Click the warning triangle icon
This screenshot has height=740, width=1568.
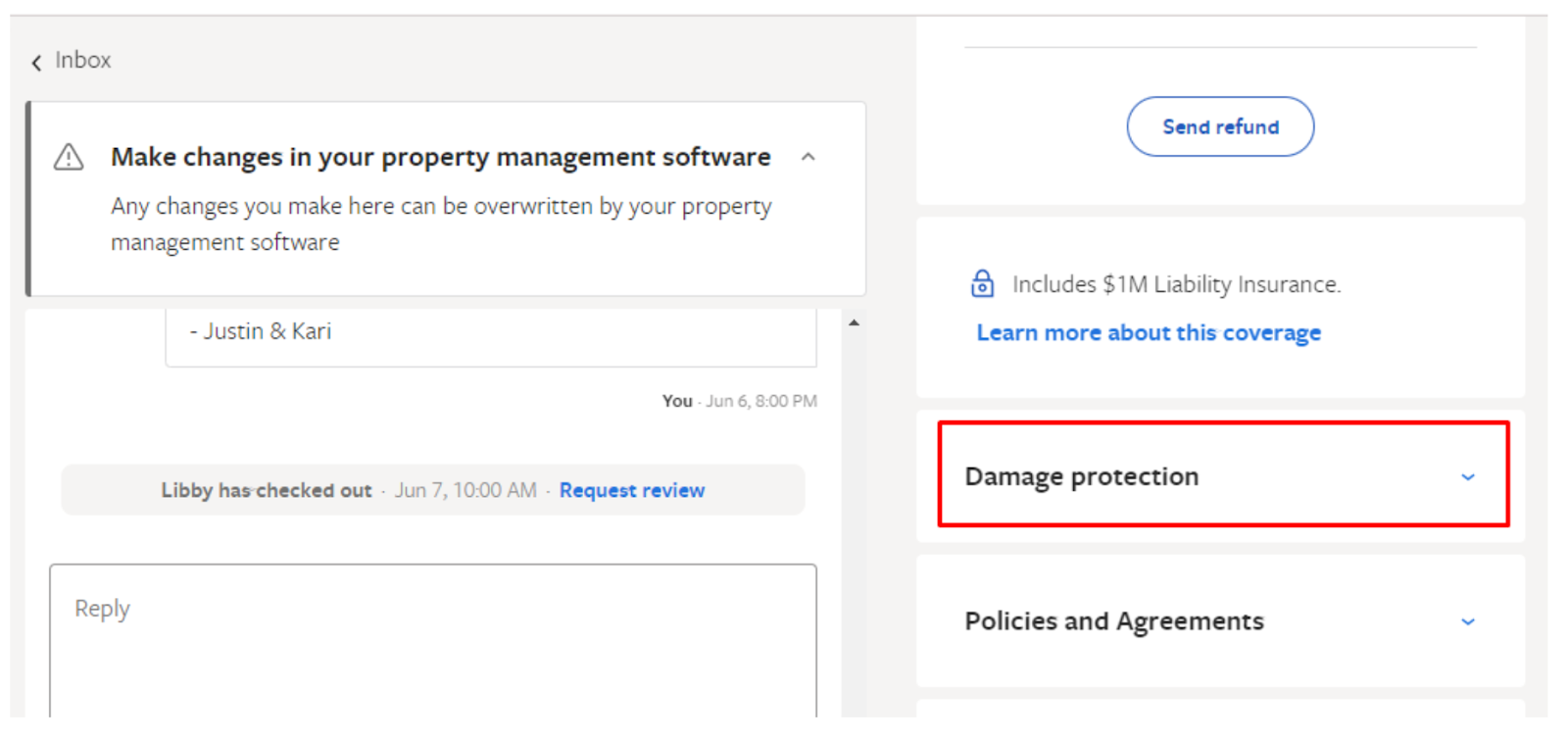69,157
